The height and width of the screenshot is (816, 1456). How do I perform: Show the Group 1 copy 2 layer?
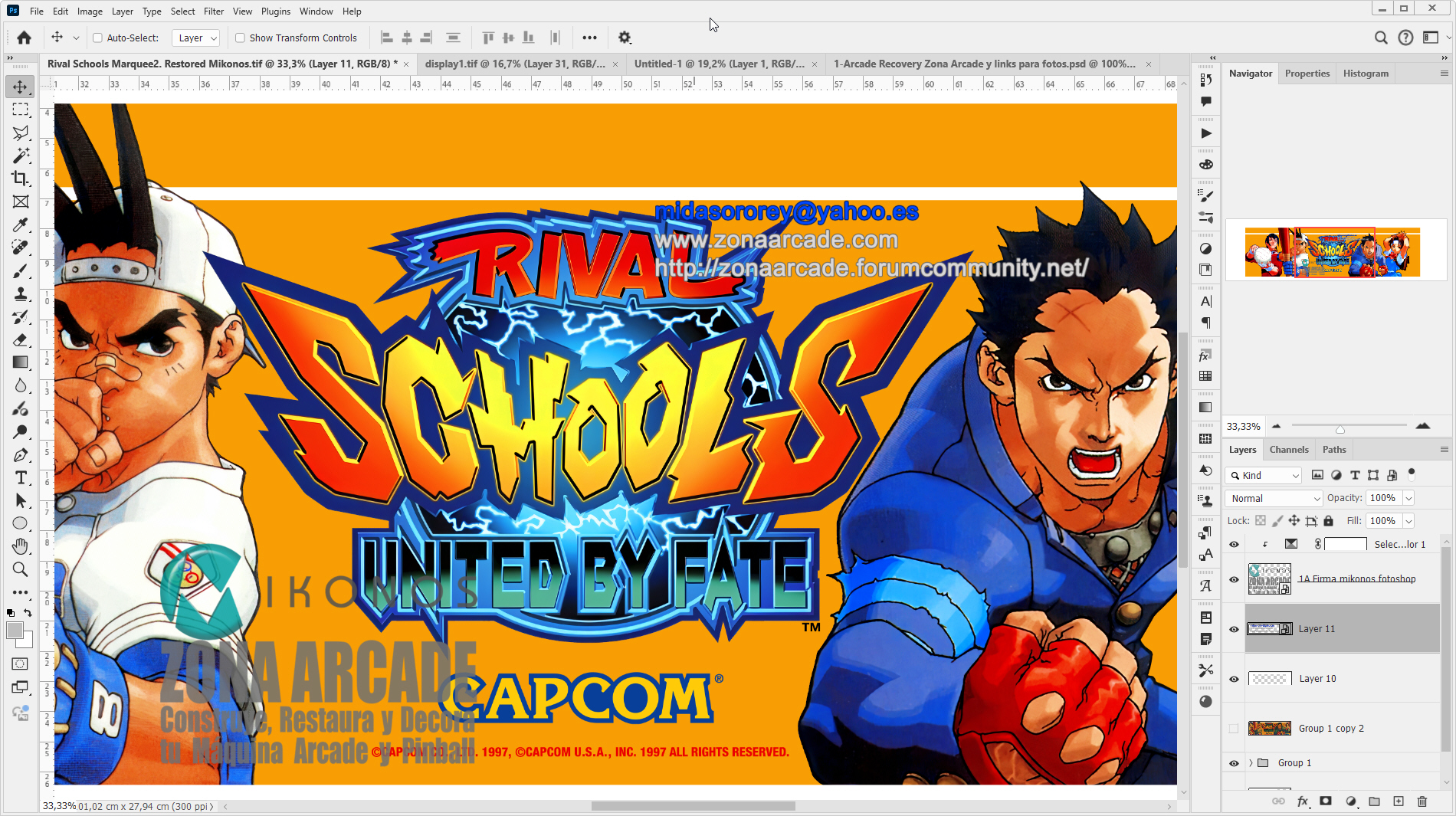[1234, 729]
